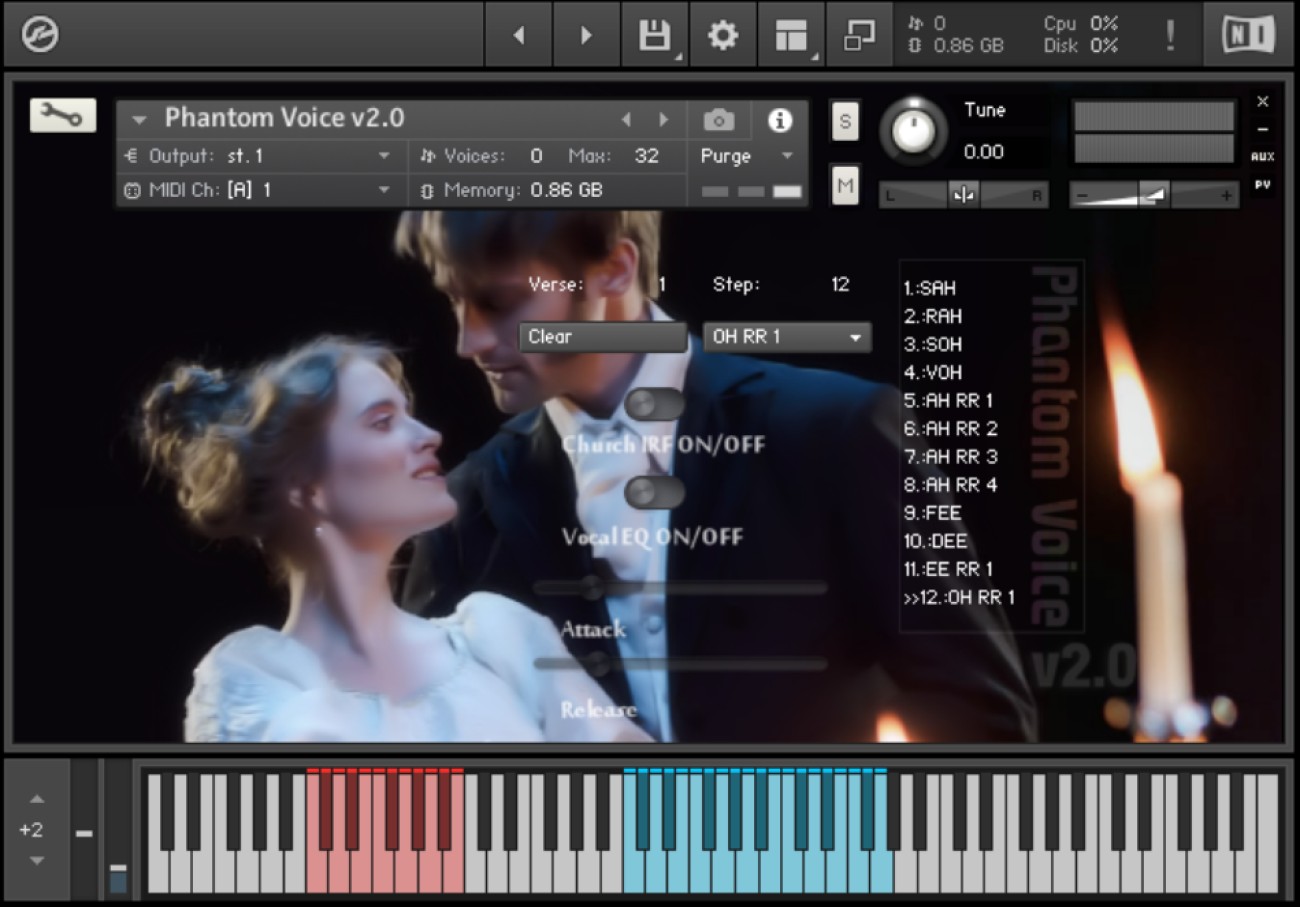This screenshot has width=1300, height=907.
Task: Open the OH RR 1 syllable dropdown
Action: point(787,337)
